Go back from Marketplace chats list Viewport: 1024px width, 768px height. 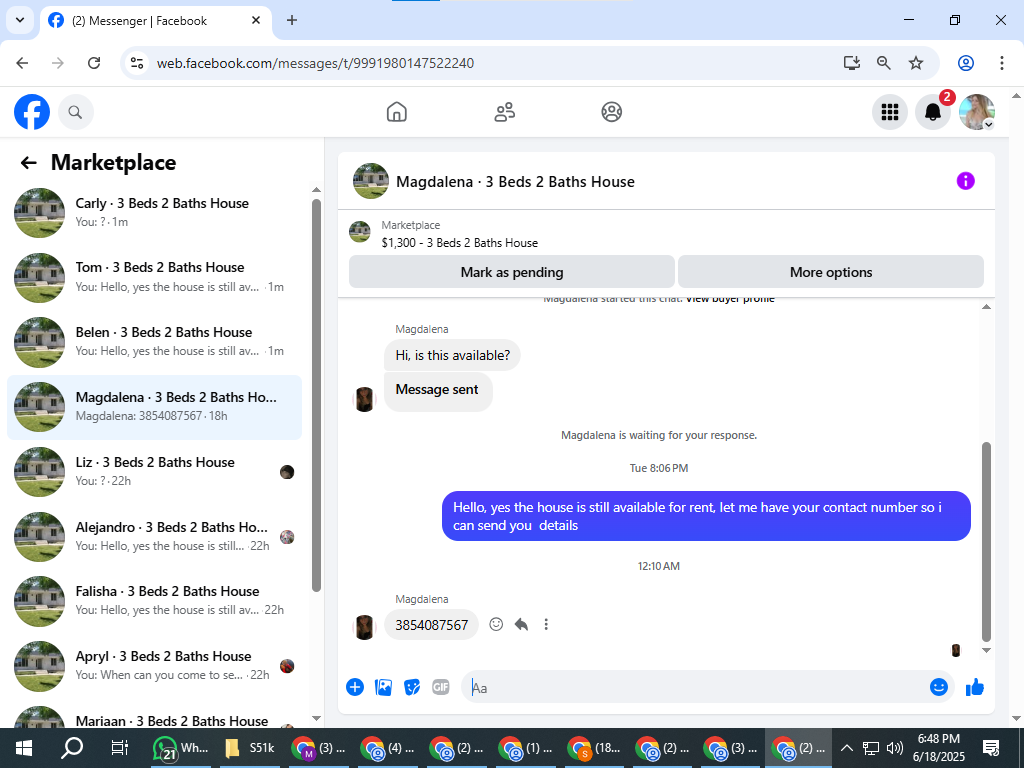(29, 163)
